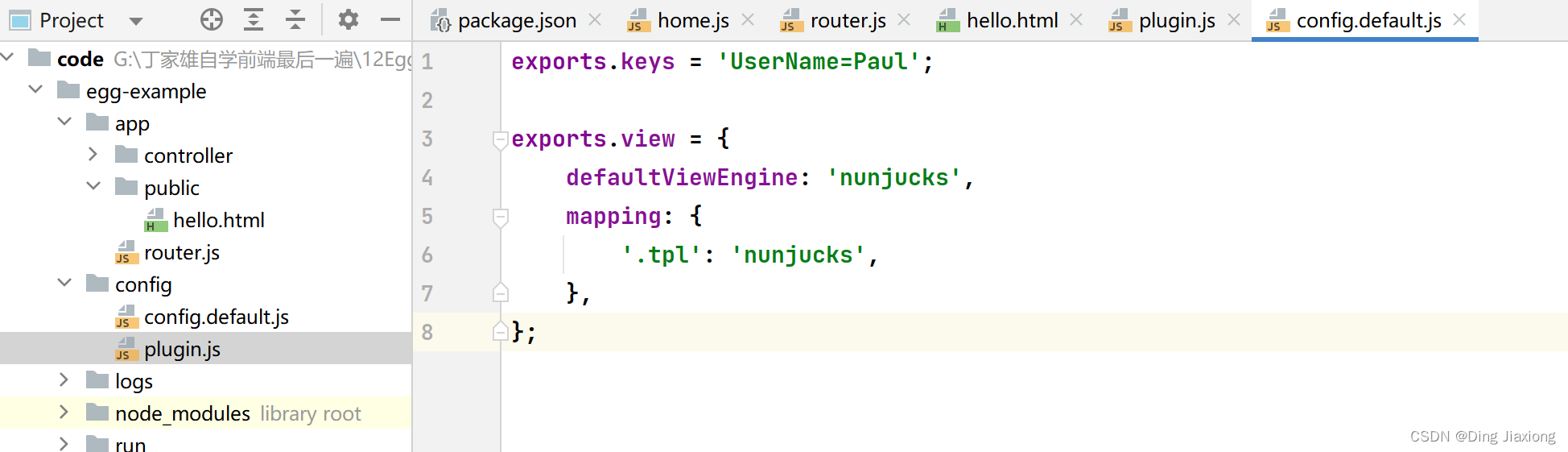Image resolution: width=1568 pixels, height=452 pixels.
Task: Fold the exports.view block at line 3
Action: click(x=501, y=139)
